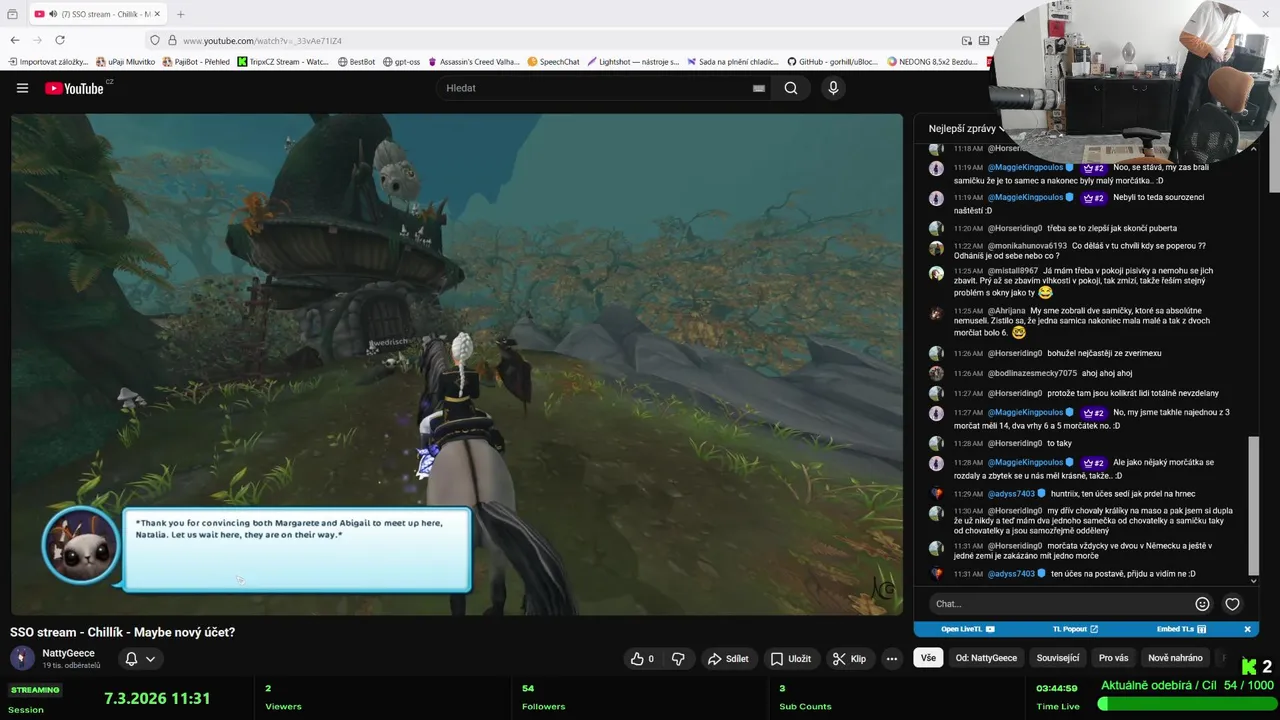Dislike the video with thumbs down button

(678, 659)
